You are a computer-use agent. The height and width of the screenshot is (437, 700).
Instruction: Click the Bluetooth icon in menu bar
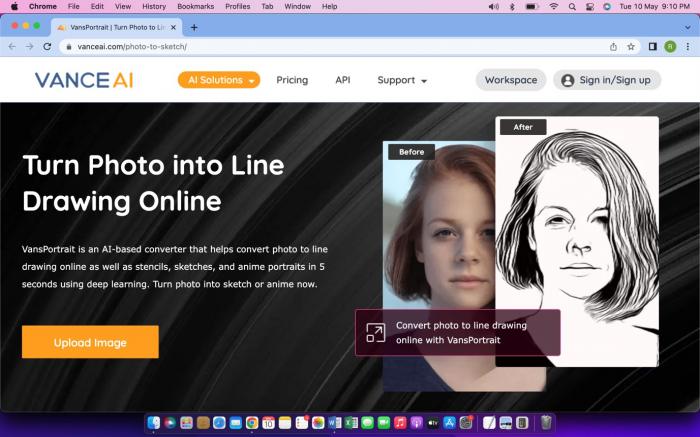coord(512,6)
